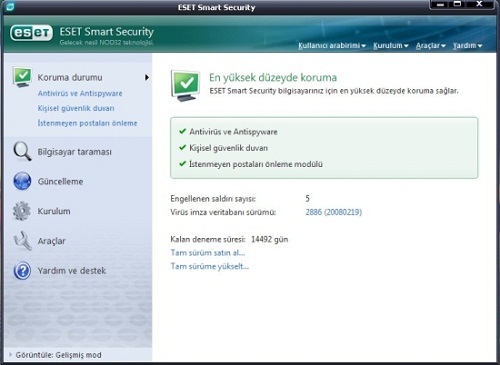Click virus database version 2886 (20080219) link

[333, 212]
